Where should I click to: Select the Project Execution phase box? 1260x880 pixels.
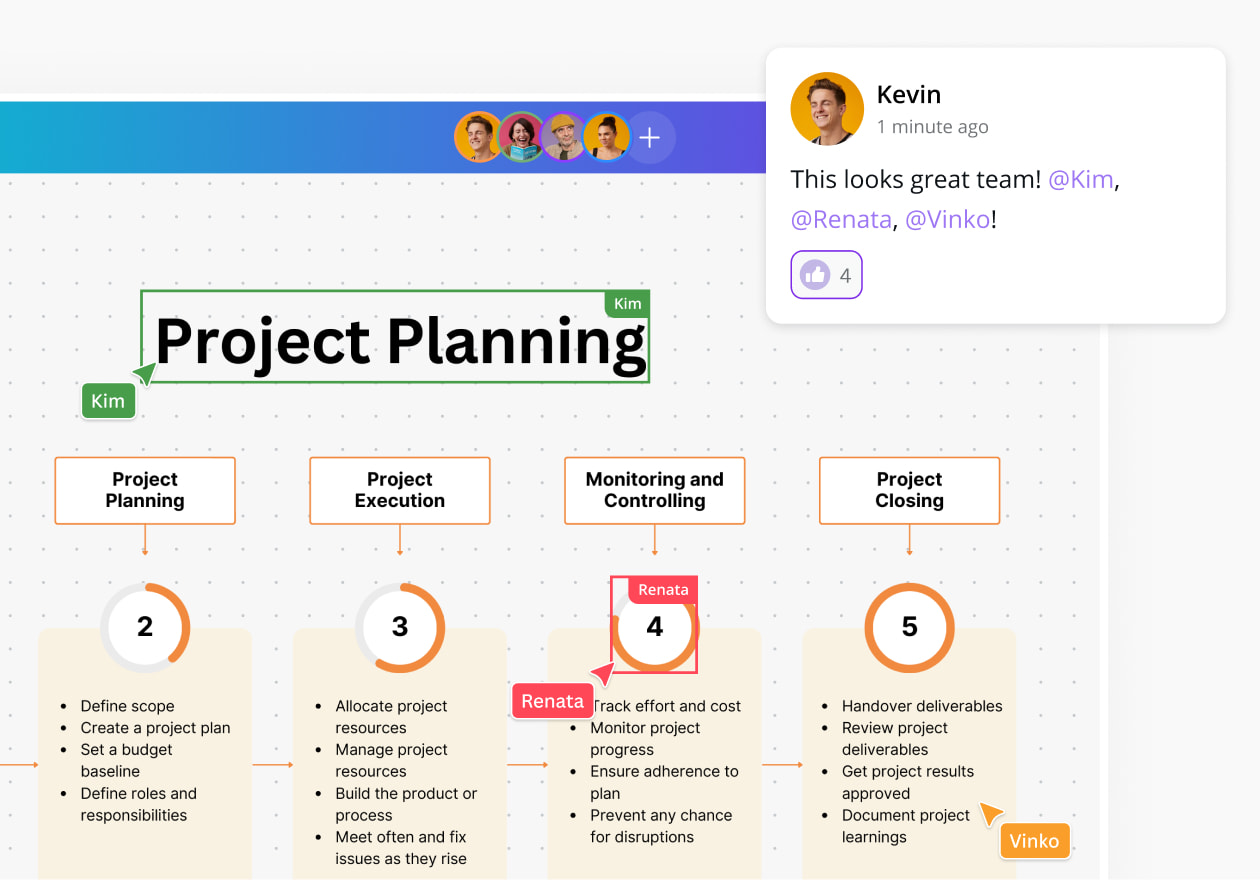coord(400,490)
